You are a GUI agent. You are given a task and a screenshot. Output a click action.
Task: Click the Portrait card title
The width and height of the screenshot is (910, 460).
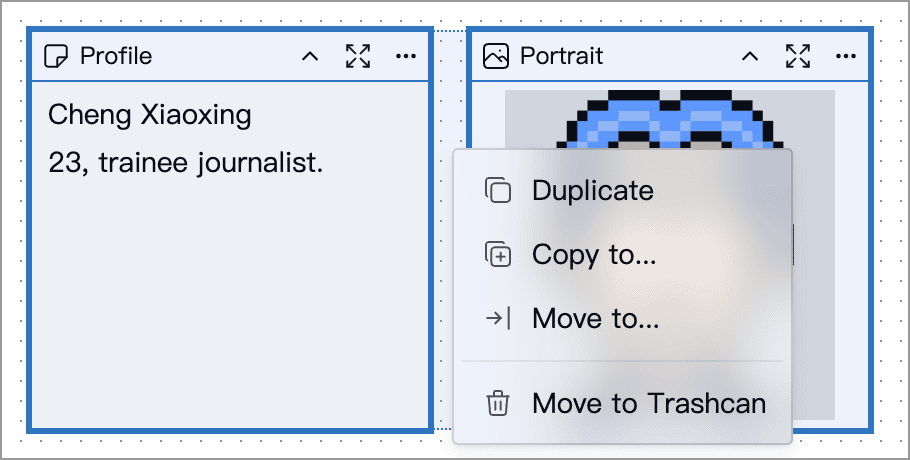pos(562,56)
